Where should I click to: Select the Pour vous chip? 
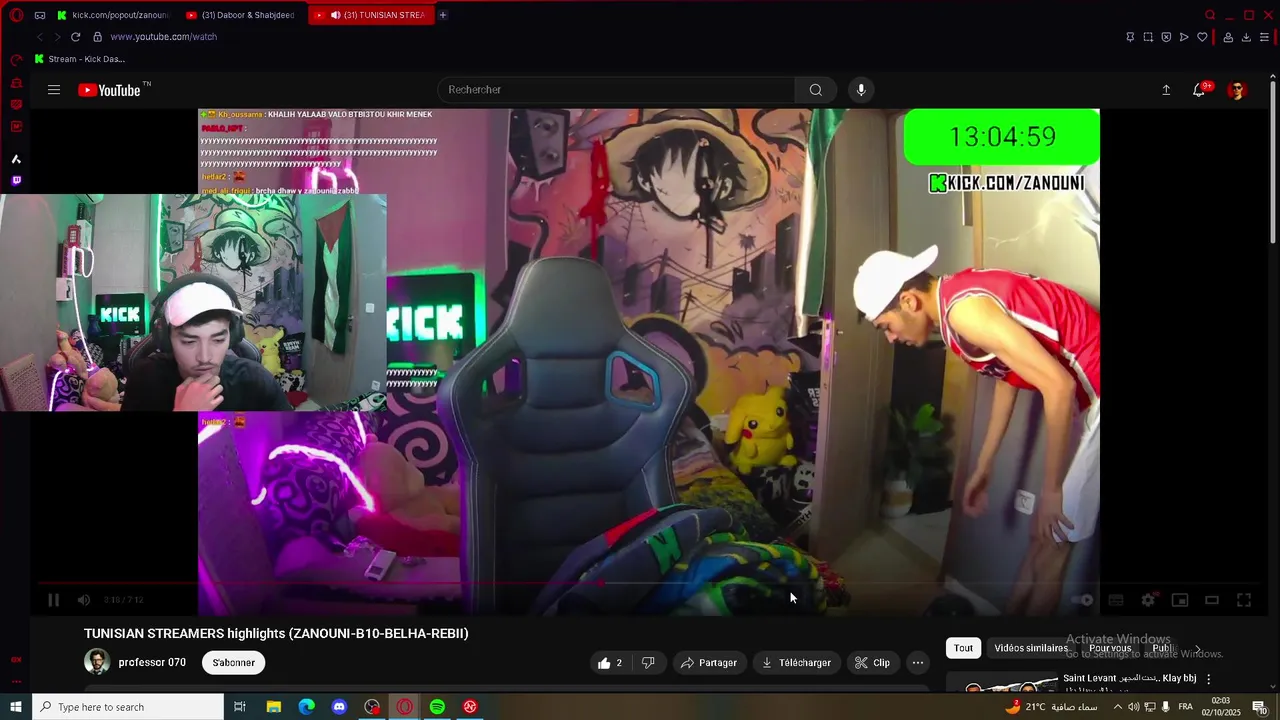pos(1110,648)
